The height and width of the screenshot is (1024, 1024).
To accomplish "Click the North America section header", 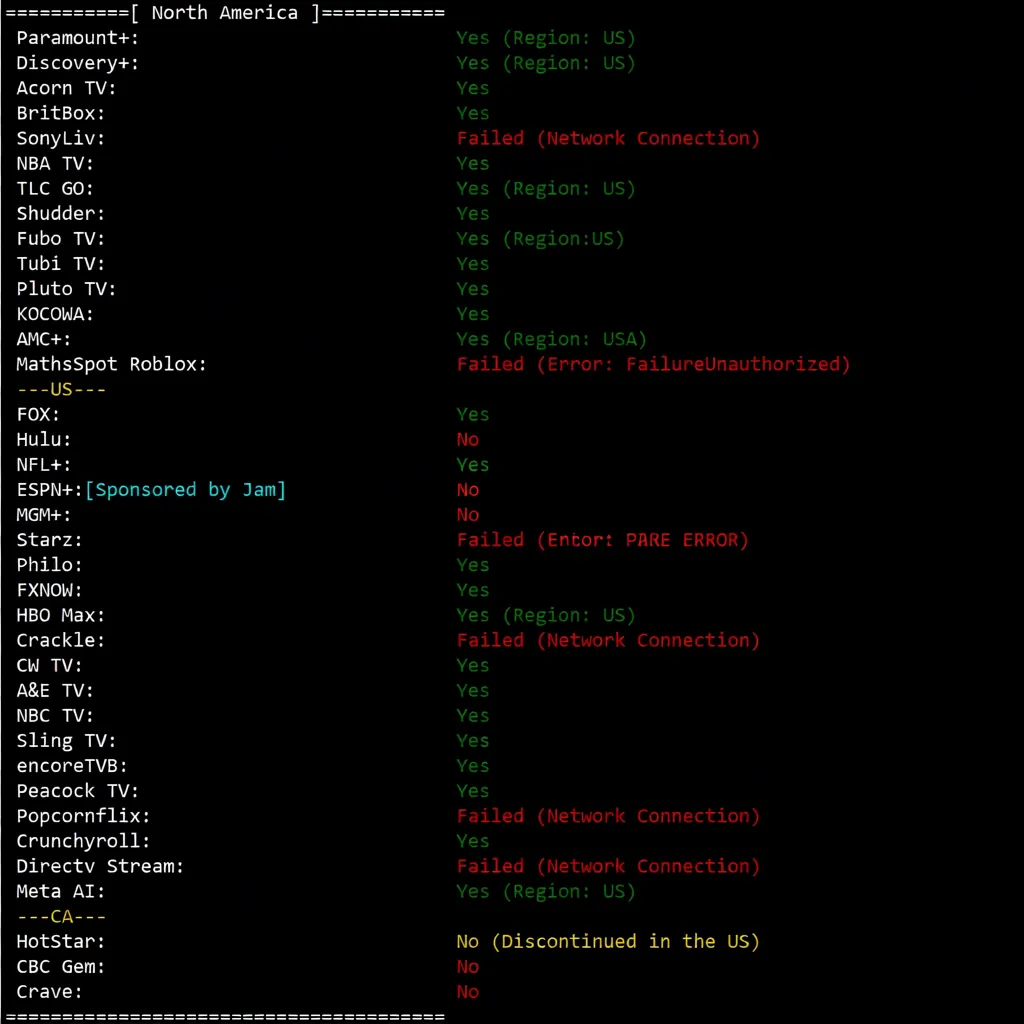I will click(x=222, y=13).
